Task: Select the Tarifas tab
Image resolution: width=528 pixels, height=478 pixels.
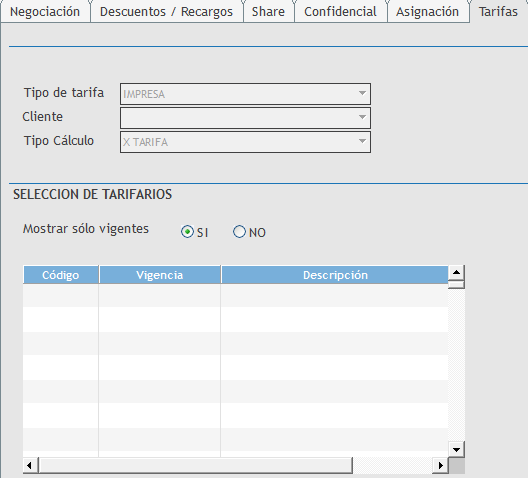Action: point(498,12)
